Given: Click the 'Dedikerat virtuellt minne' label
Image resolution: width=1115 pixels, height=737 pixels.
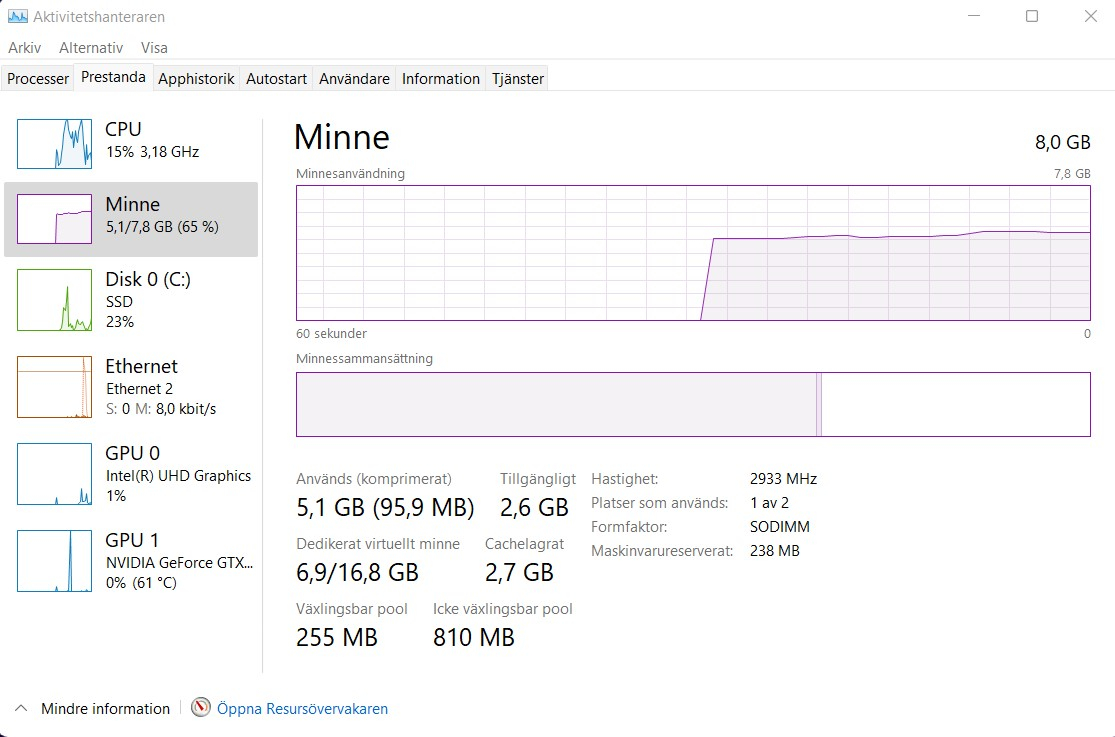Looking at the screenshot, I should point(378,544).
